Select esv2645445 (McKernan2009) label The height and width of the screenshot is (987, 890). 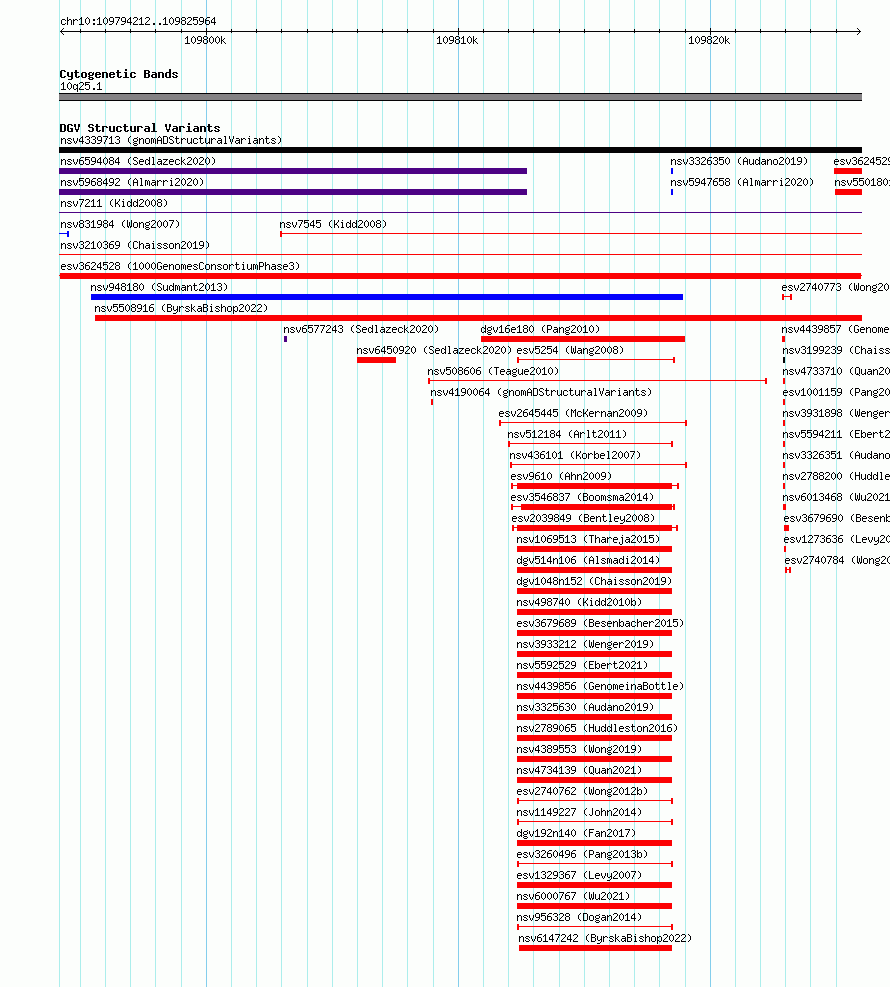coord(573,413)
